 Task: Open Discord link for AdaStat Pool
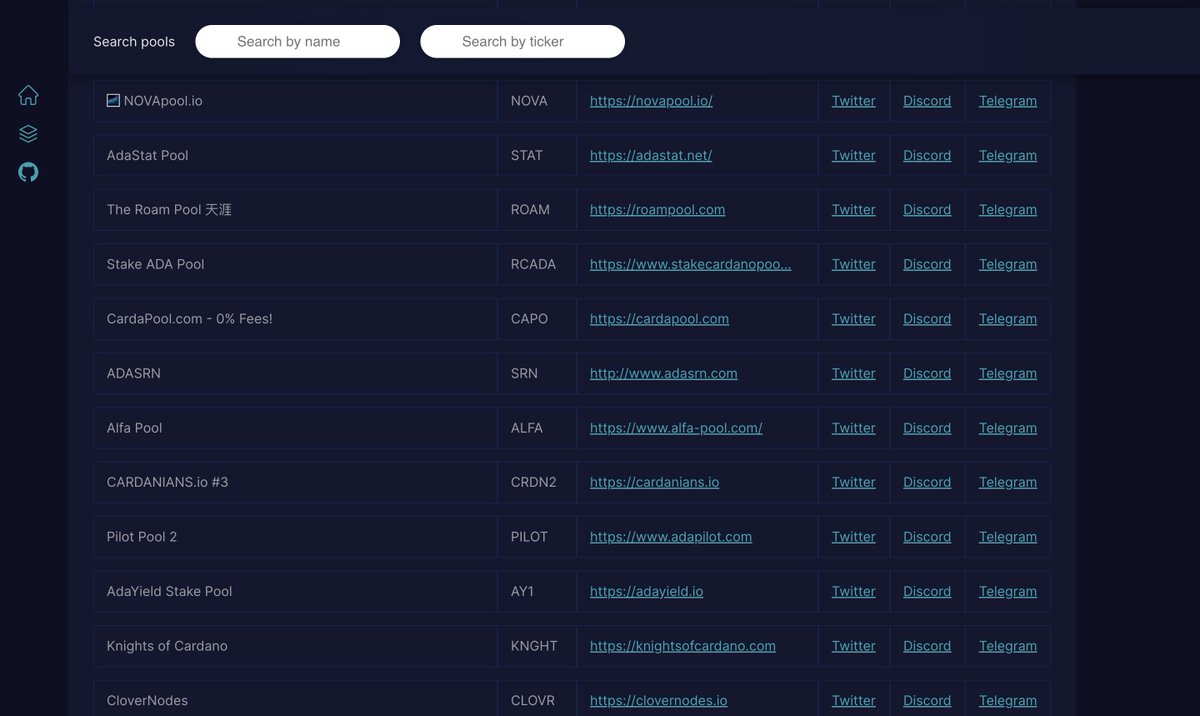click(927, 155)
